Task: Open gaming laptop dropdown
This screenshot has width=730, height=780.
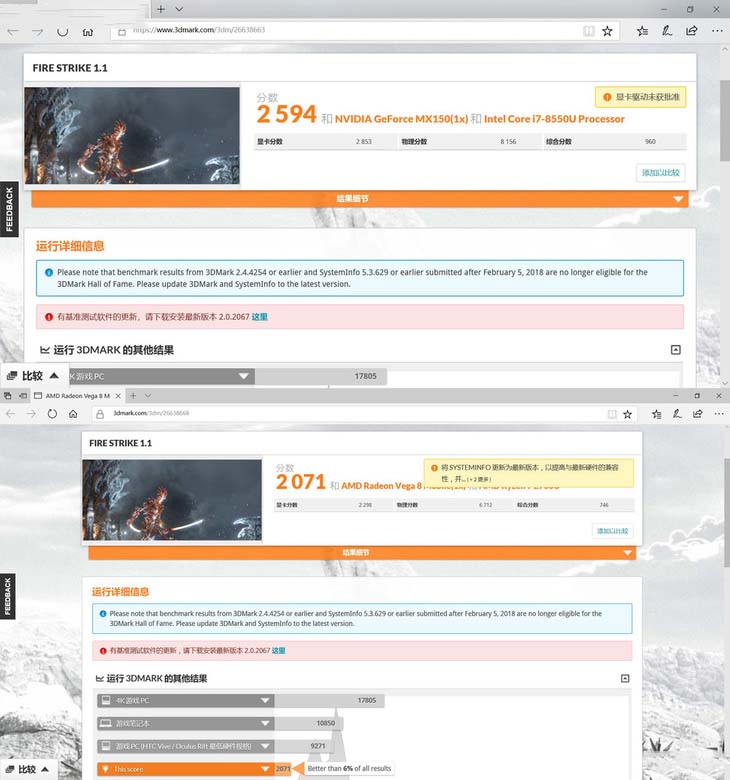Action: (x=186, y=723)
